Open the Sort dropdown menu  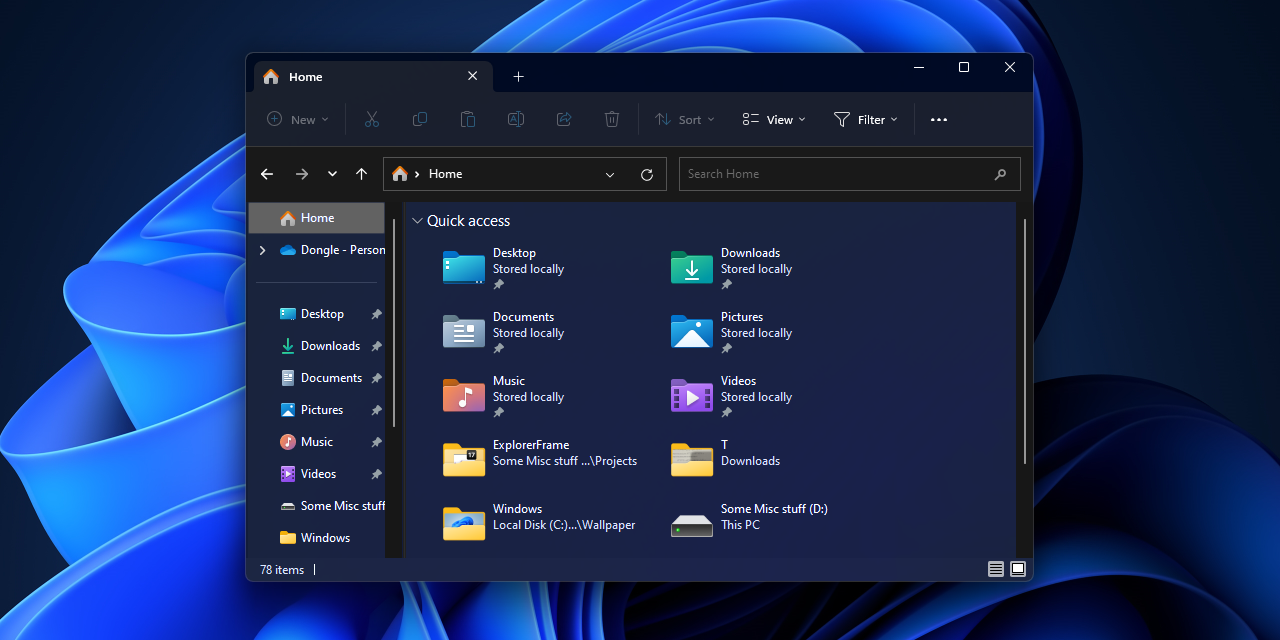coord(685,119)
